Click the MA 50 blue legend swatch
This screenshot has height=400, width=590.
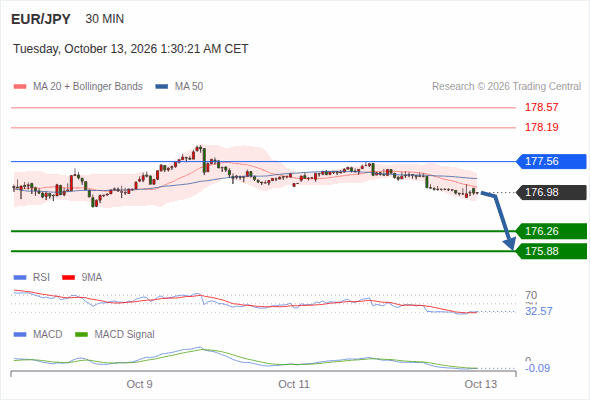pos(162,87)
